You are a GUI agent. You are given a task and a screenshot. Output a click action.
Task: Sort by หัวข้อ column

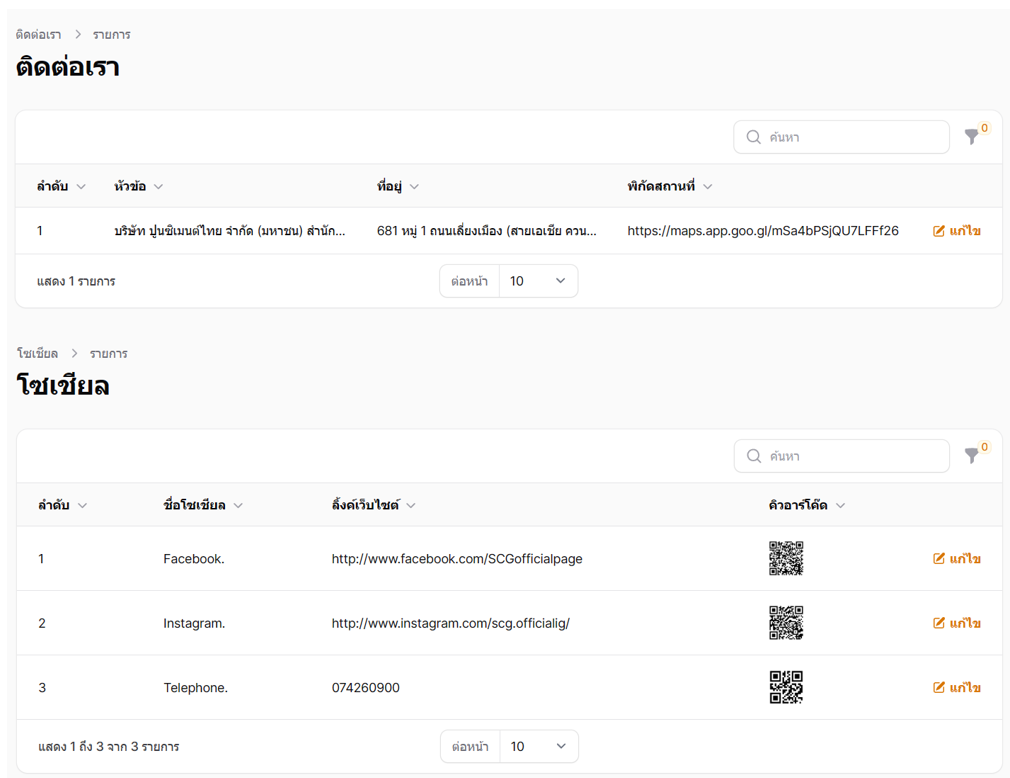pos(138,186)
